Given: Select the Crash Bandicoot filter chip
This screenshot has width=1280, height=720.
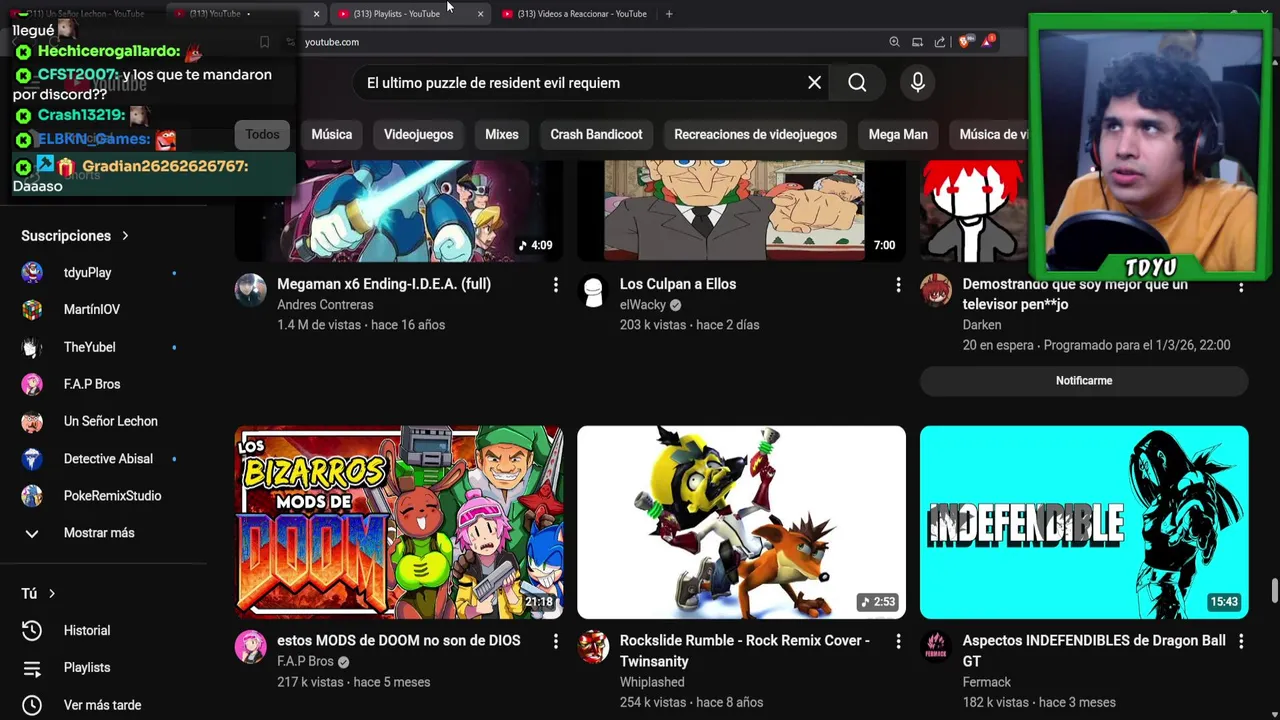Looking at the screenshot, I should coord(596,134).
